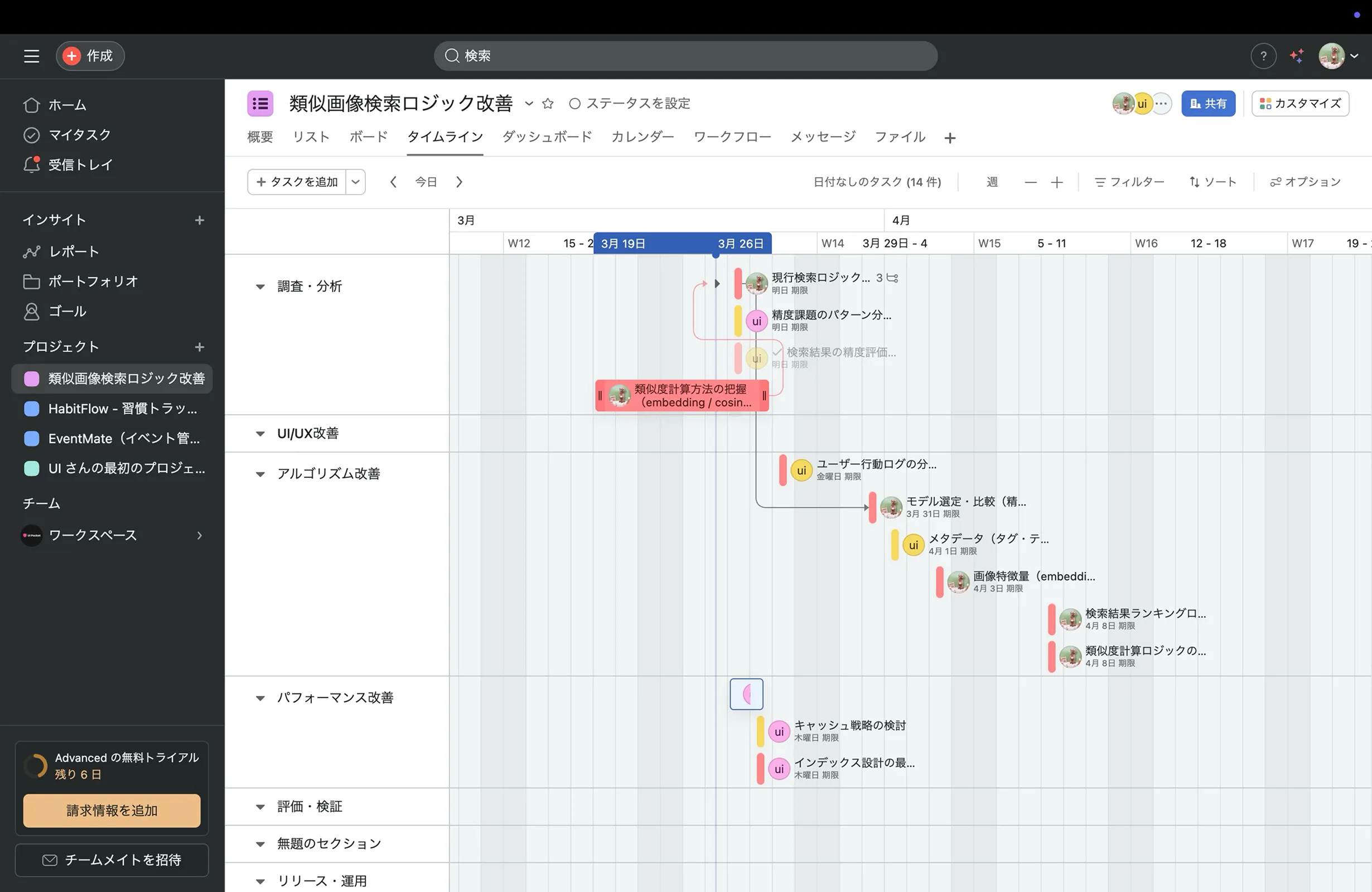Go to previous timeline period arrow
The height and width of the screenshot is (892, 1372).
[393, 182]
